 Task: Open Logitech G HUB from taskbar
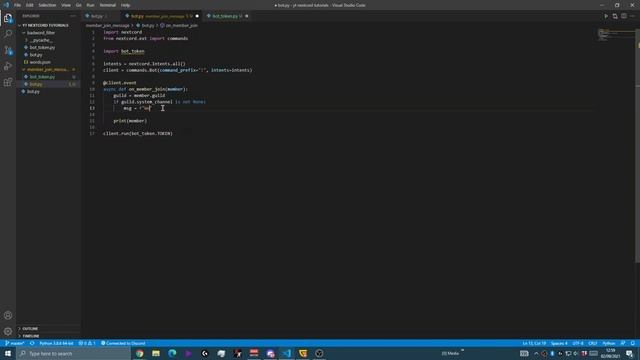point(205,353)
